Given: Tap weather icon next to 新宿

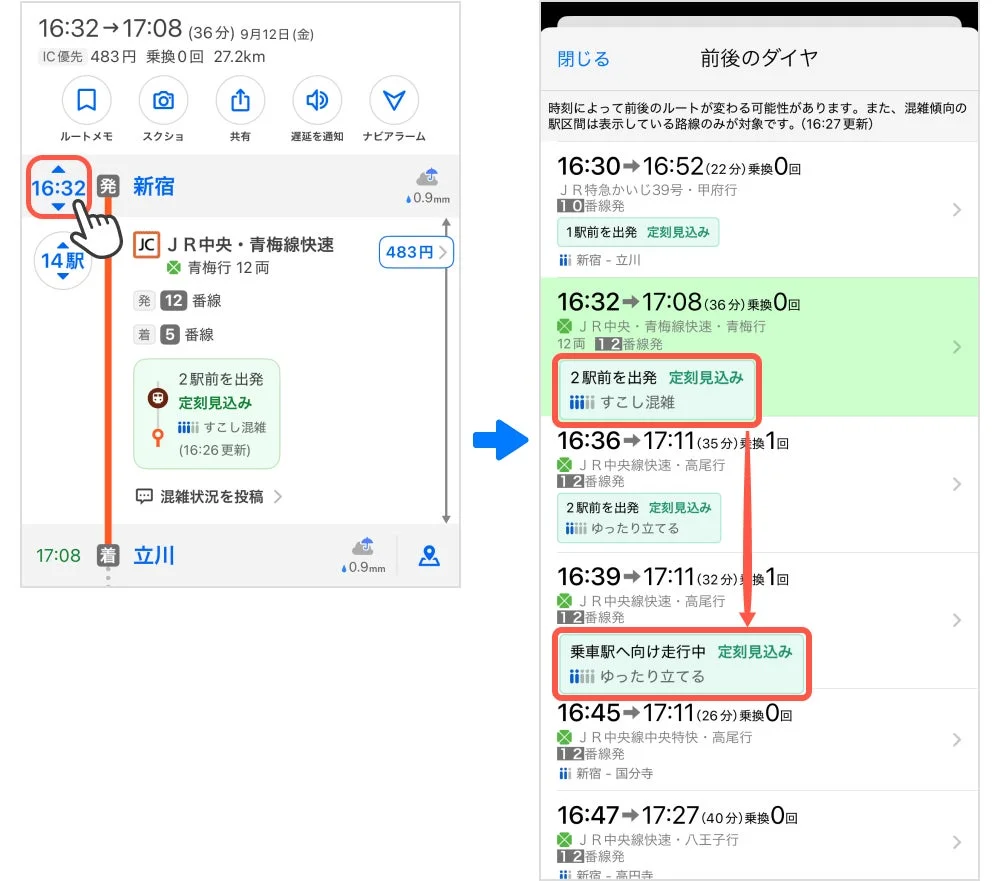Looking at the screenshot, I should pyautogui.click(x=429, y=180).
